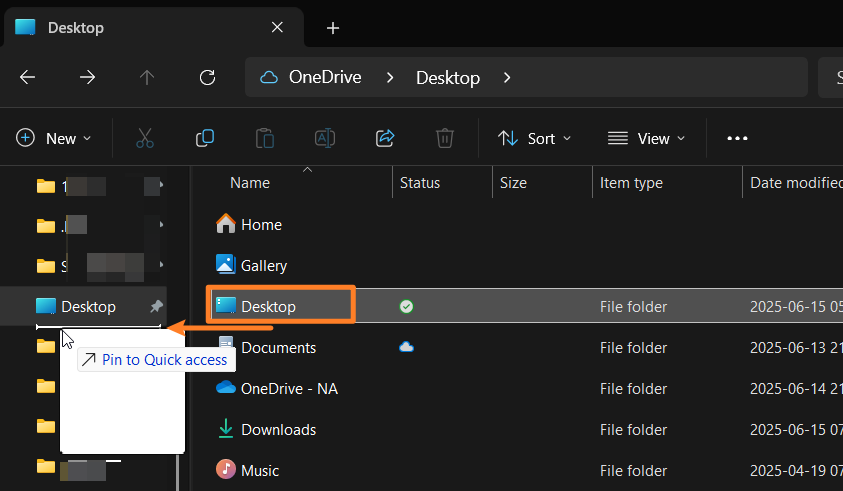
Task: Click the Music note icon
Action: (226, 469)
